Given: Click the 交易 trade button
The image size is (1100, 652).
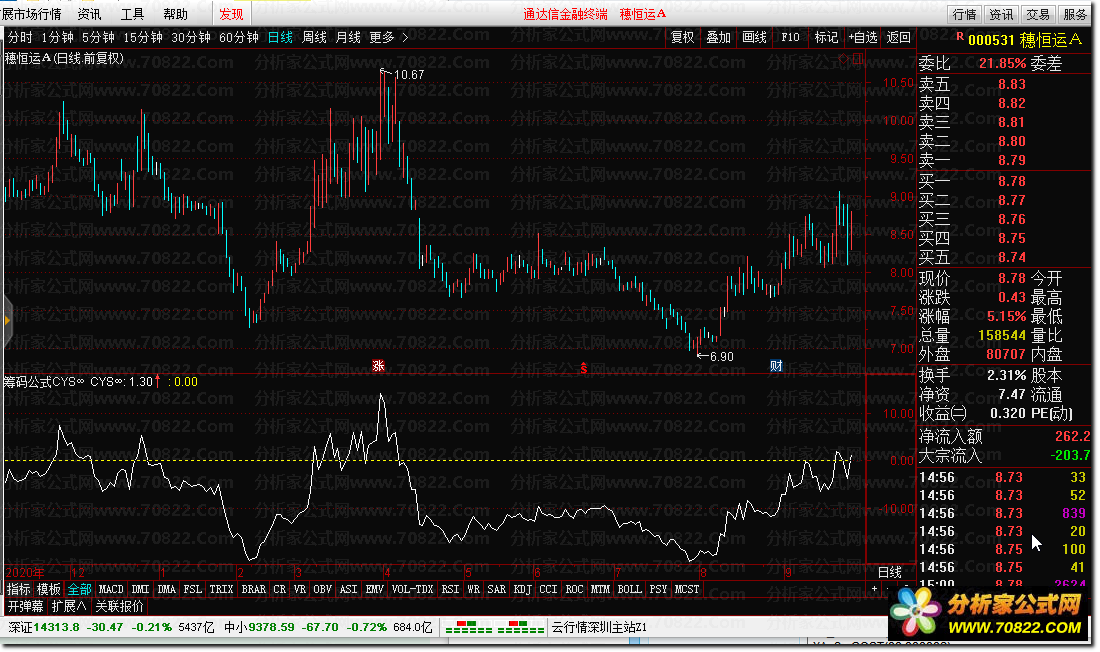Looking at the screenshot, I should point(1038,14).
